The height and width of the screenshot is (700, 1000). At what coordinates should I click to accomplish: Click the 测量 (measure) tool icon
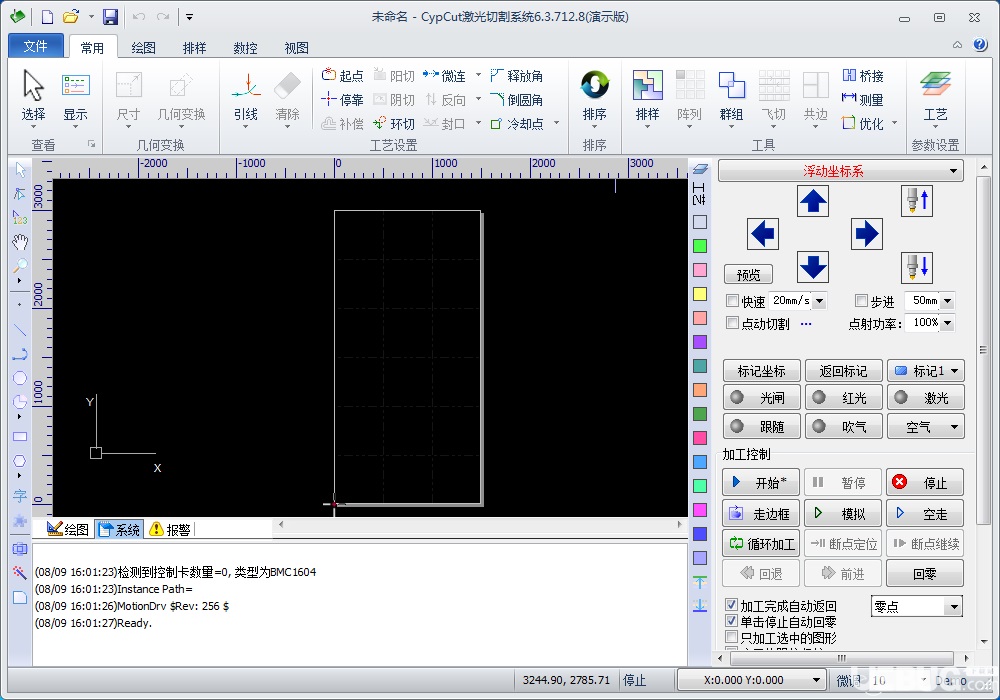click(x=867, y=99)
